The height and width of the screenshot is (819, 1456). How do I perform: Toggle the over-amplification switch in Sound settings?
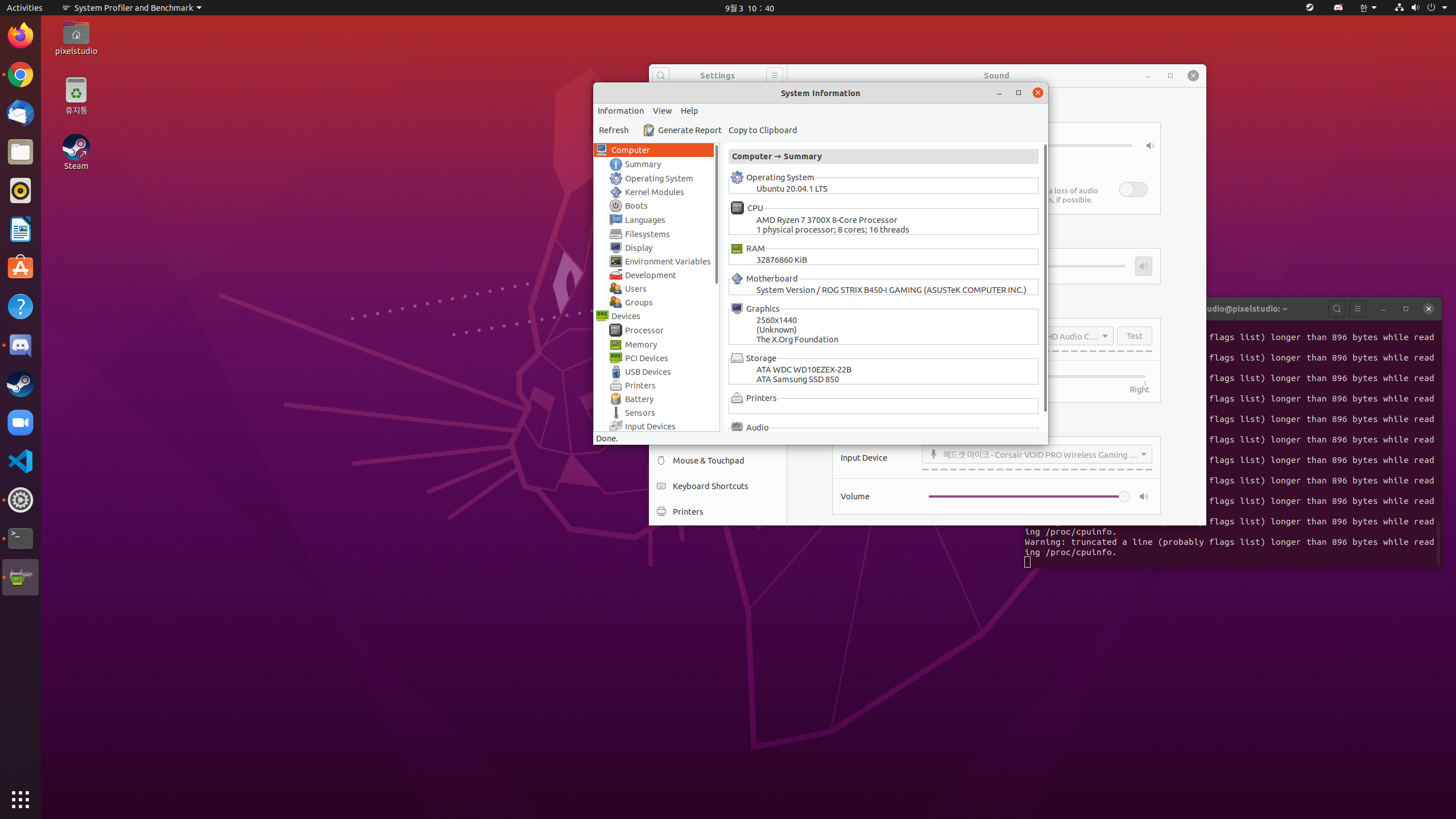click(x=1133, y=189)
